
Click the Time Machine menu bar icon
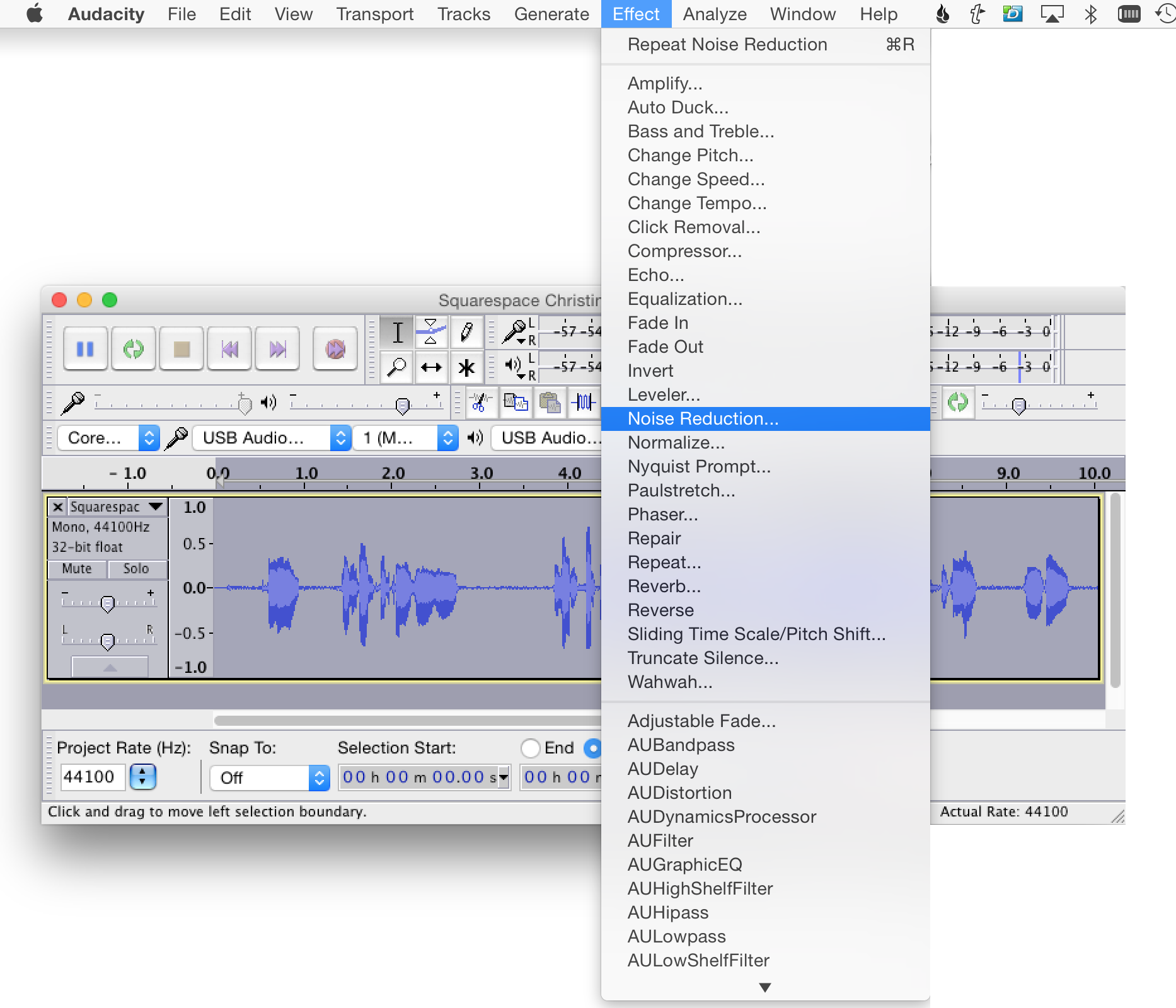(1166, 14)
